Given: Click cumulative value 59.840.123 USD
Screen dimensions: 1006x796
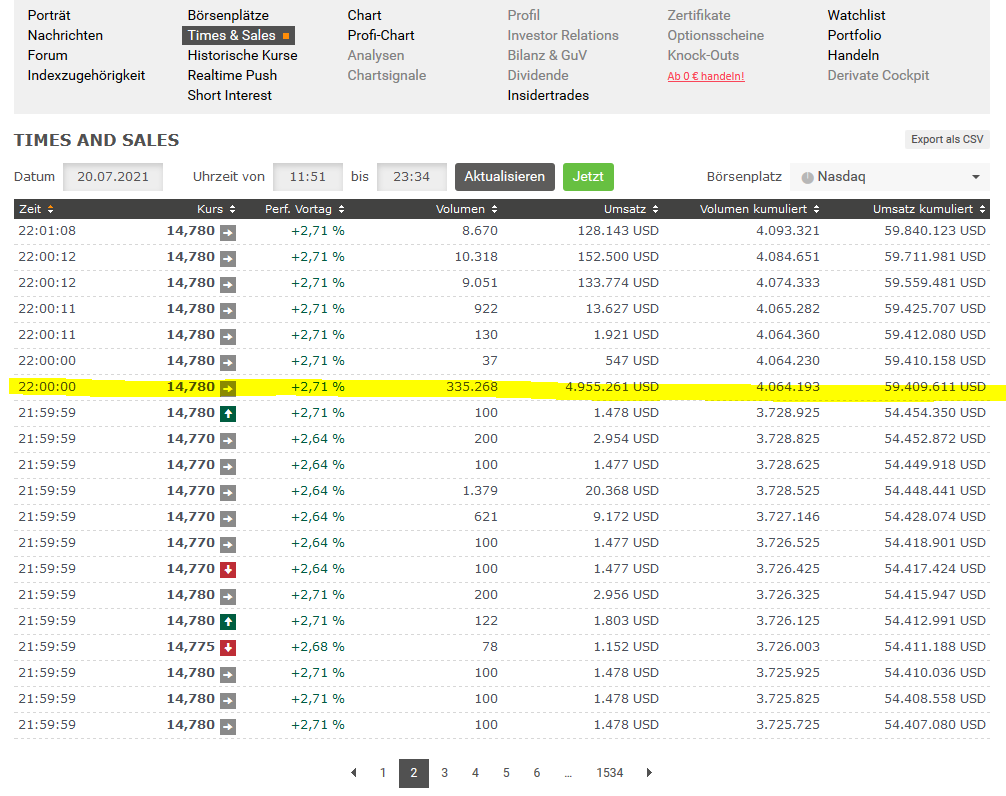Looking at the screenshot, I should 935,231.
